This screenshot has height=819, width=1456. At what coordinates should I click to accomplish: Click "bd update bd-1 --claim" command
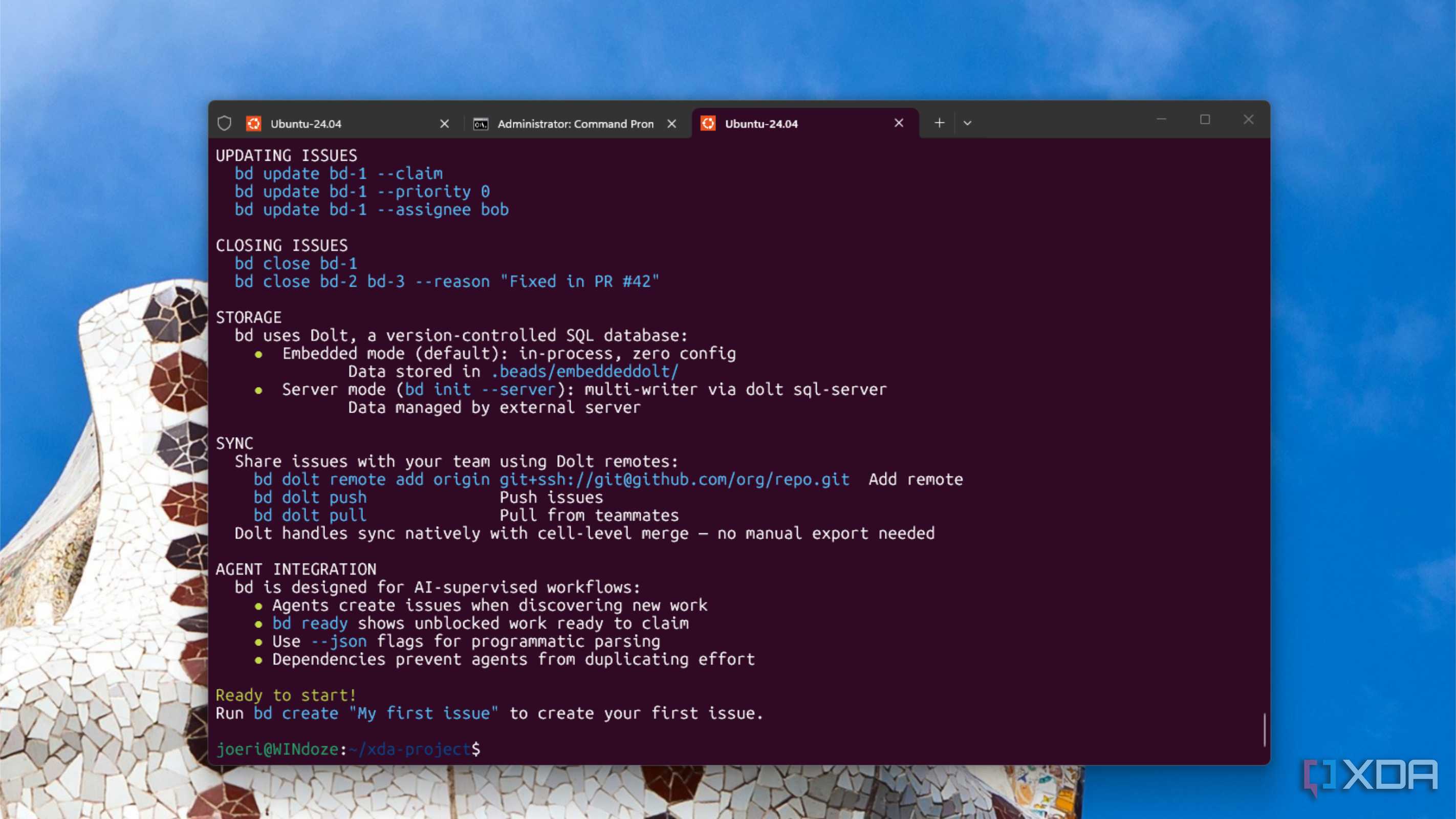click(x=339, y=174)
